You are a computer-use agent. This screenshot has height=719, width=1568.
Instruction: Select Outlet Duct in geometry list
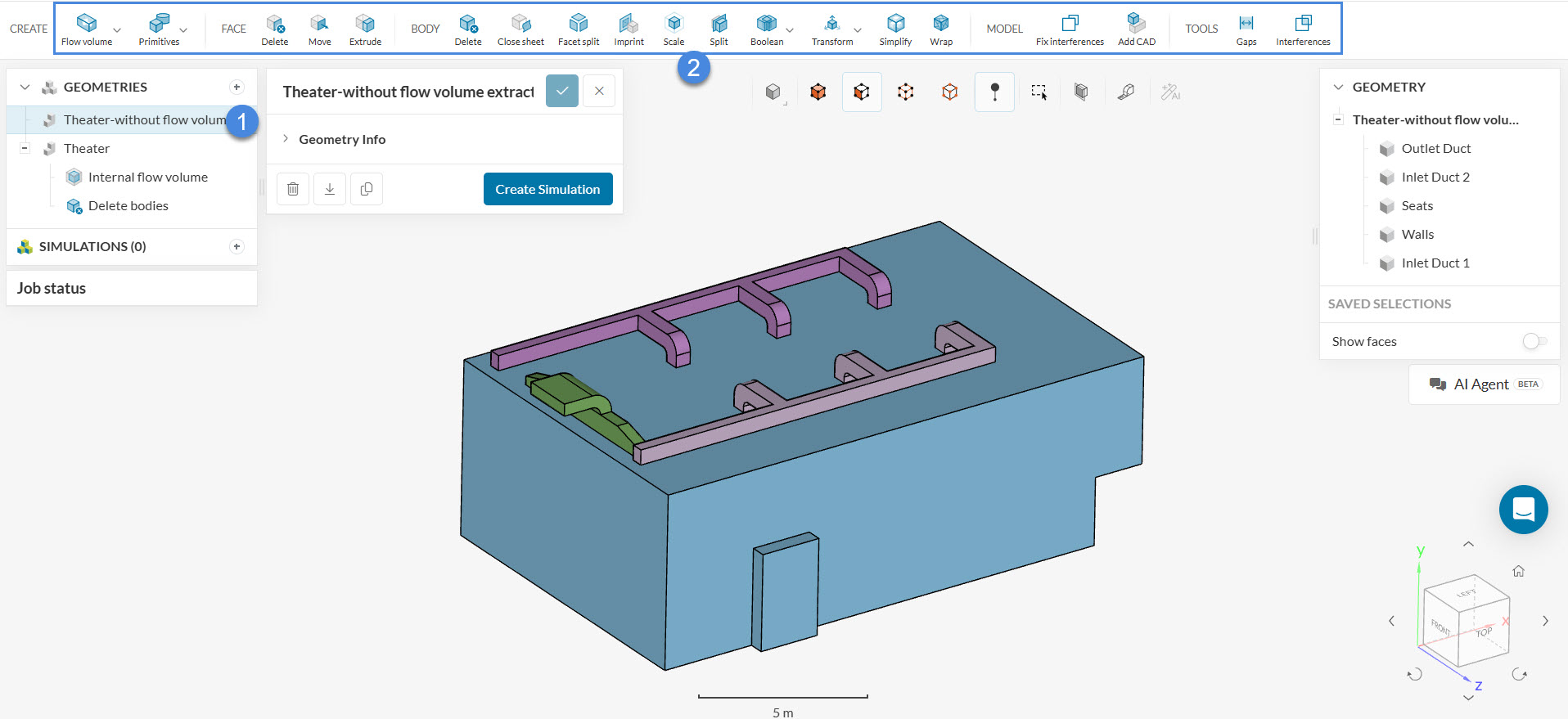1435,148
